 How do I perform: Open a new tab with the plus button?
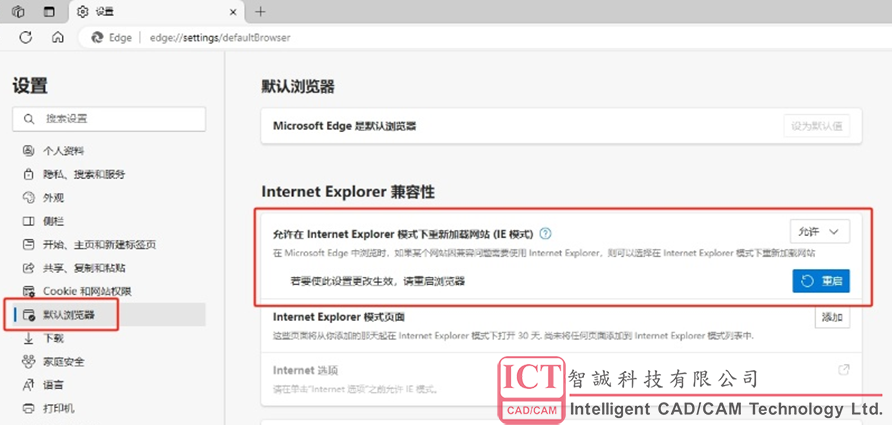[x=260, y=11]
